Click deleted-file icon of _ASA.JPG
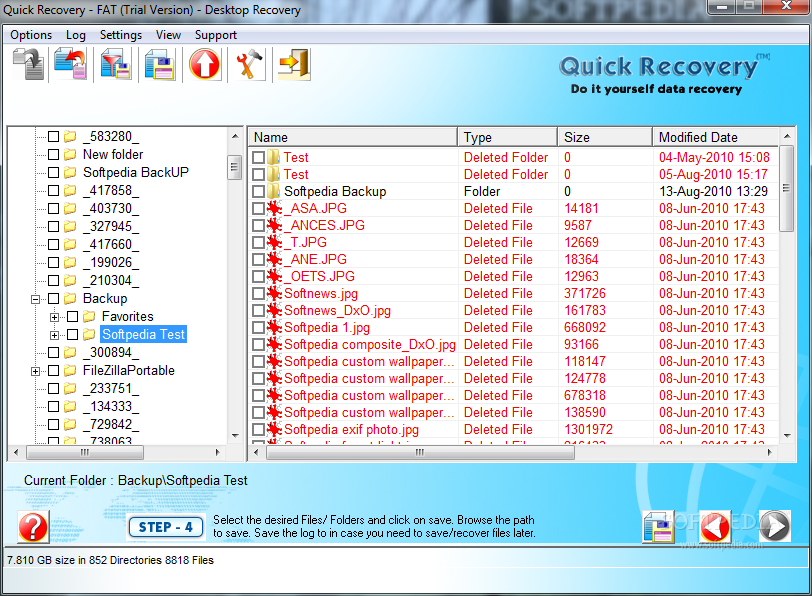The image size is (812, 596). point(274,209)
